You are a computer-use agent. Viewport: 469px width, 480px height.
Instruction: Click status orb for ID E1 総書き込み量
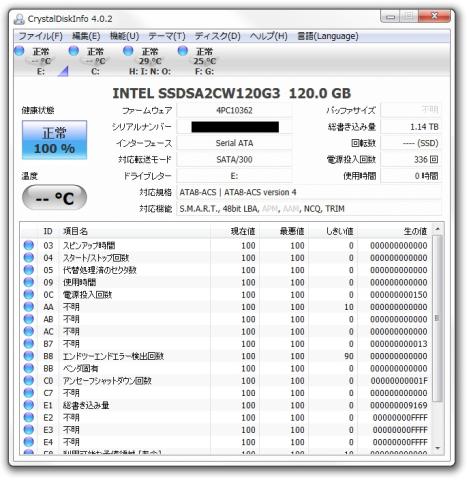(29, 405)
